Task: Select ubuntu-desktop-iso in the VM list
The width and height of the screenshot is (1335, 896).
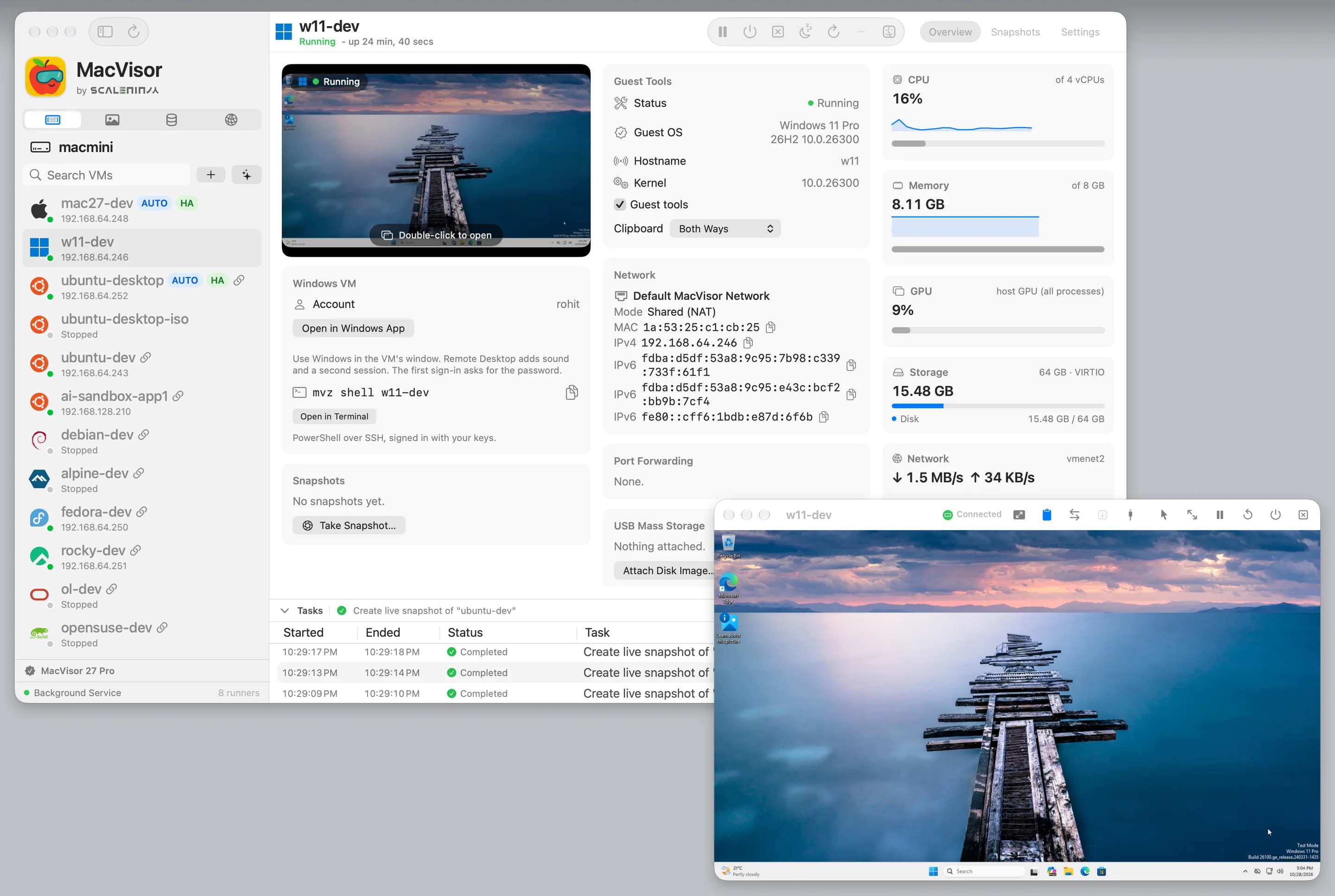Action: pos(142,326)
